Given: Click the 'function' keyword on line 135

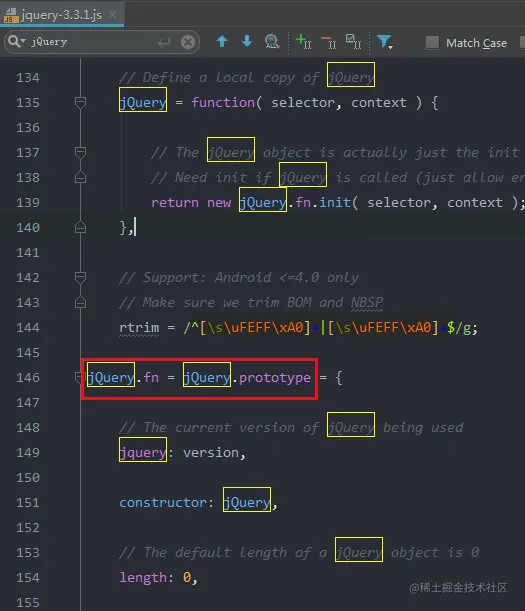Looking at the screenshot, I should coord(223,102).
